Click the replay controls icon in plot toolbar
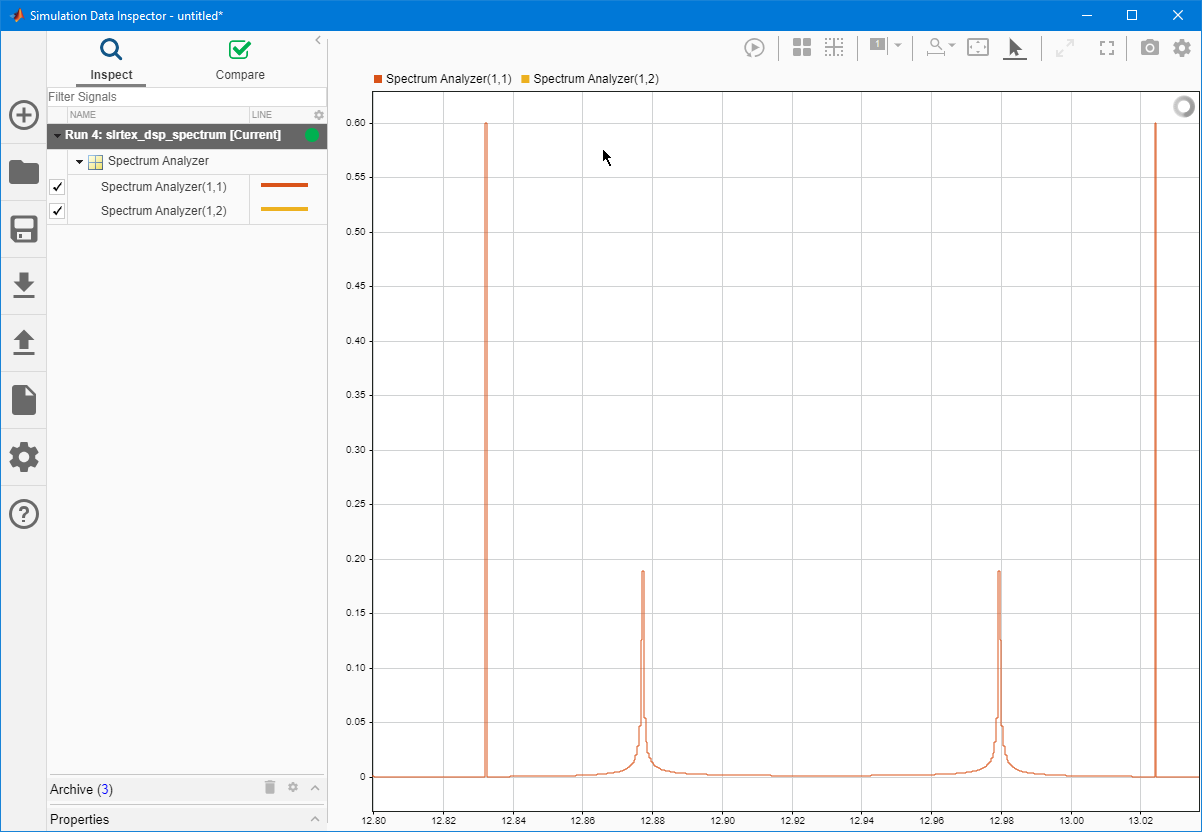1202x832 pixels. coord(754,47)
